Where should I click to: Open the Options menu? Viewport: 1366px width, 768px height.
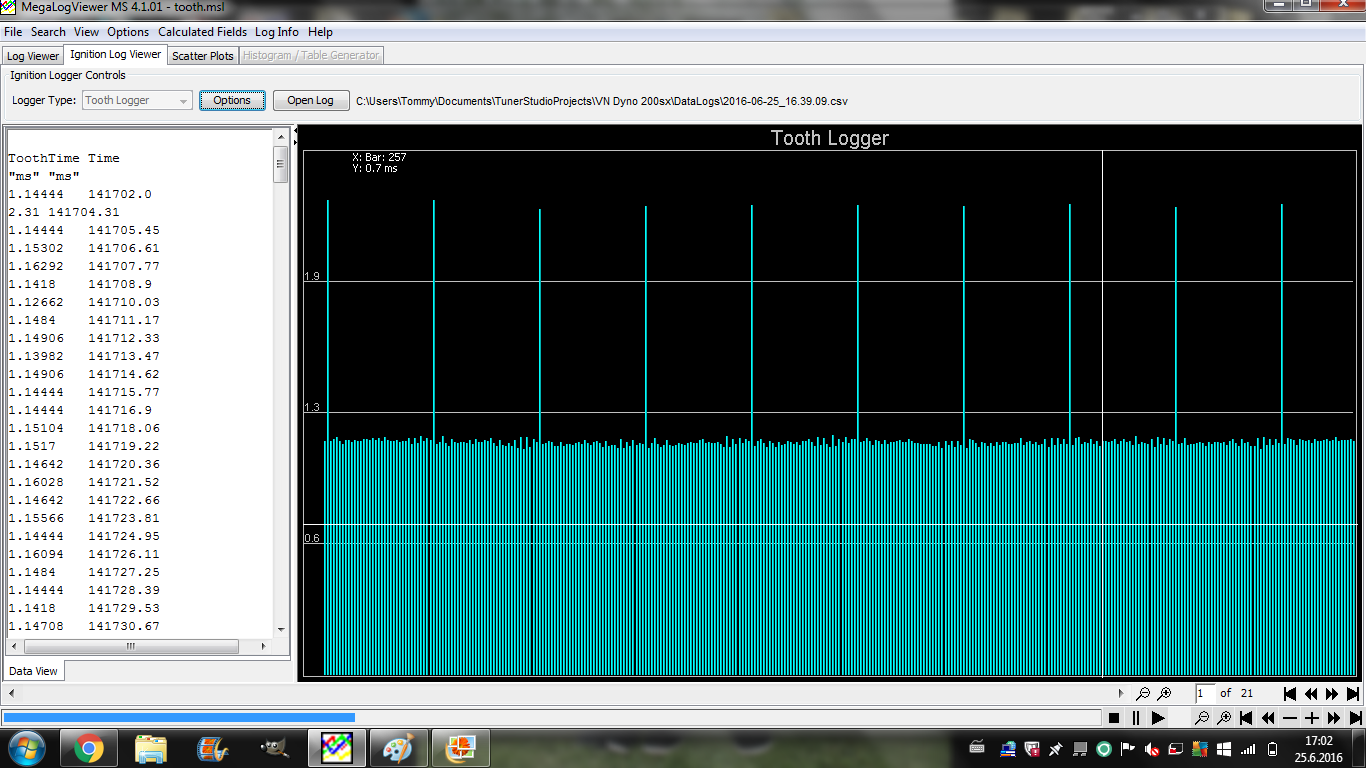click(128, 32)
